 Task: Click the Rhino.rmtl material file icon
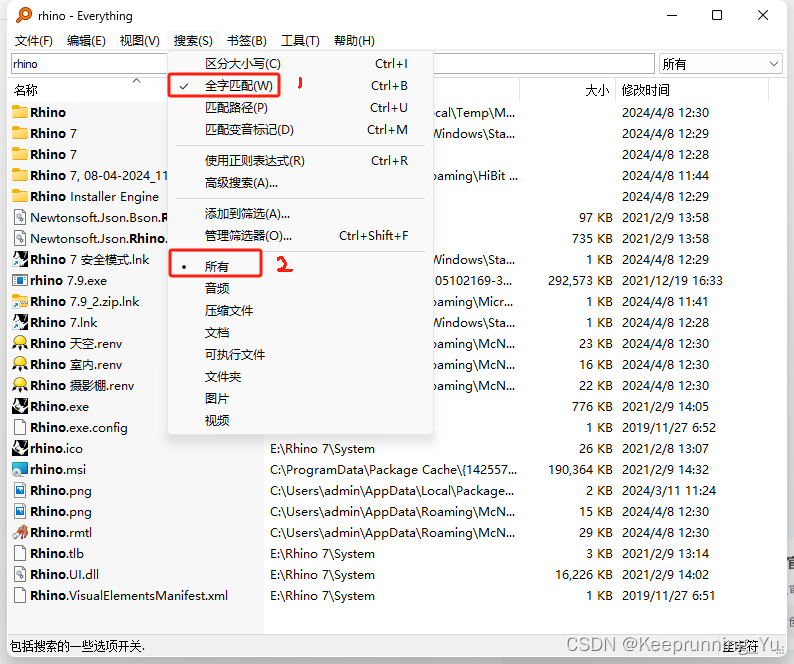point(20,532)
